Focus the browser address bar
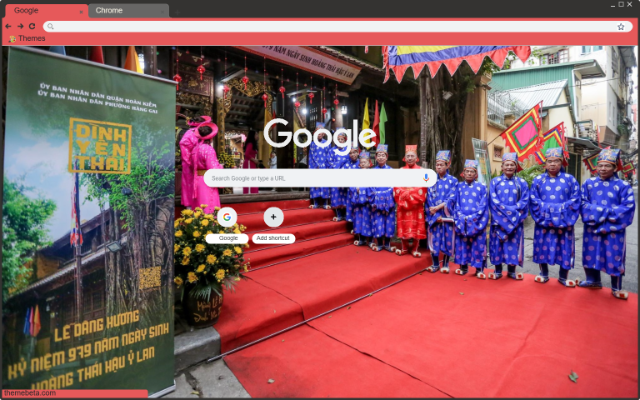 pyautogui.click(x=338, y=27)
